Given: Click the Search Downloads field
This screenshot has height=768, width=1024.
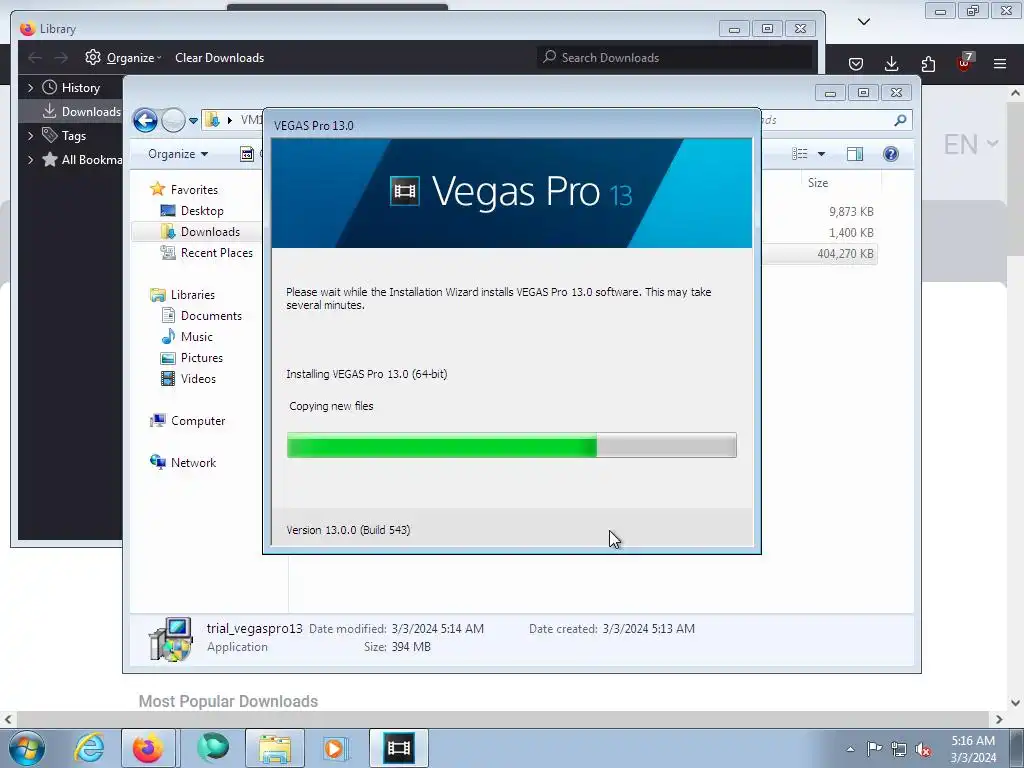Looking at the screenshot, I should (674, 57).
